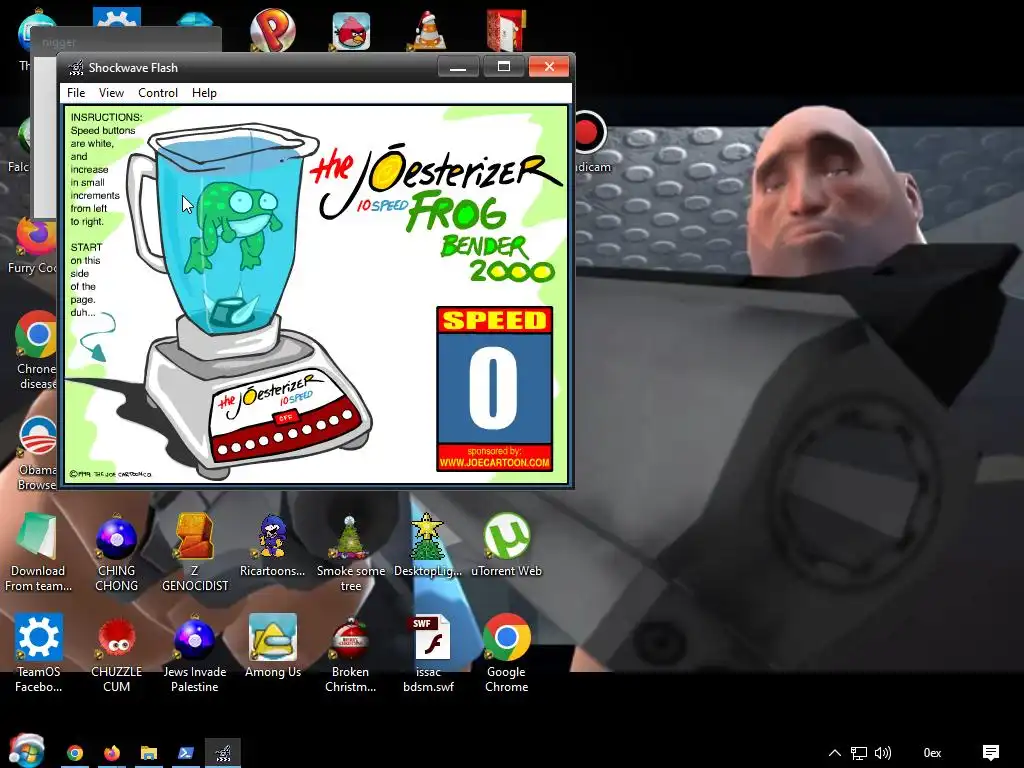Screen dimensions: 1024x768
Task: Click the Flash Player taskbar button
Action: (x=223, y=753)
